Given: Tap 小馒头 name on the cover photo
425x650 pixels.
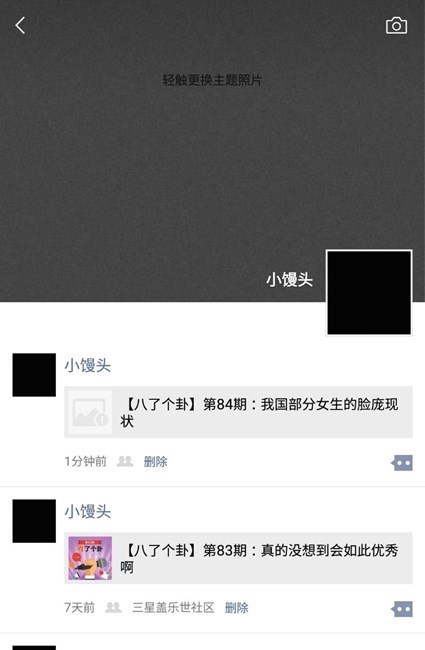Looking at the screenshot, I should [x=289, y=280].
